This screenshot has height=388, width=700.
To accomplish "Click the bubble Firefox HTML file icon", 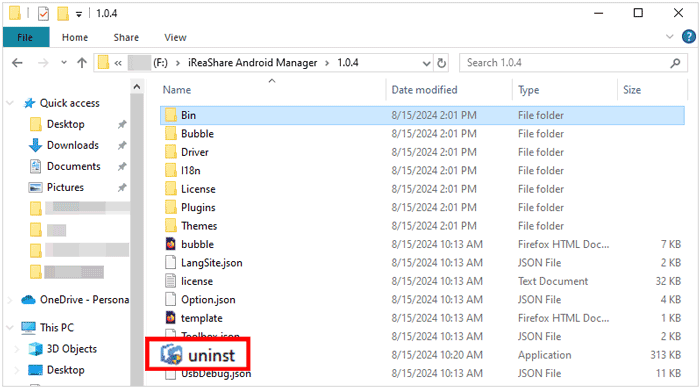I will pos(171,244).
